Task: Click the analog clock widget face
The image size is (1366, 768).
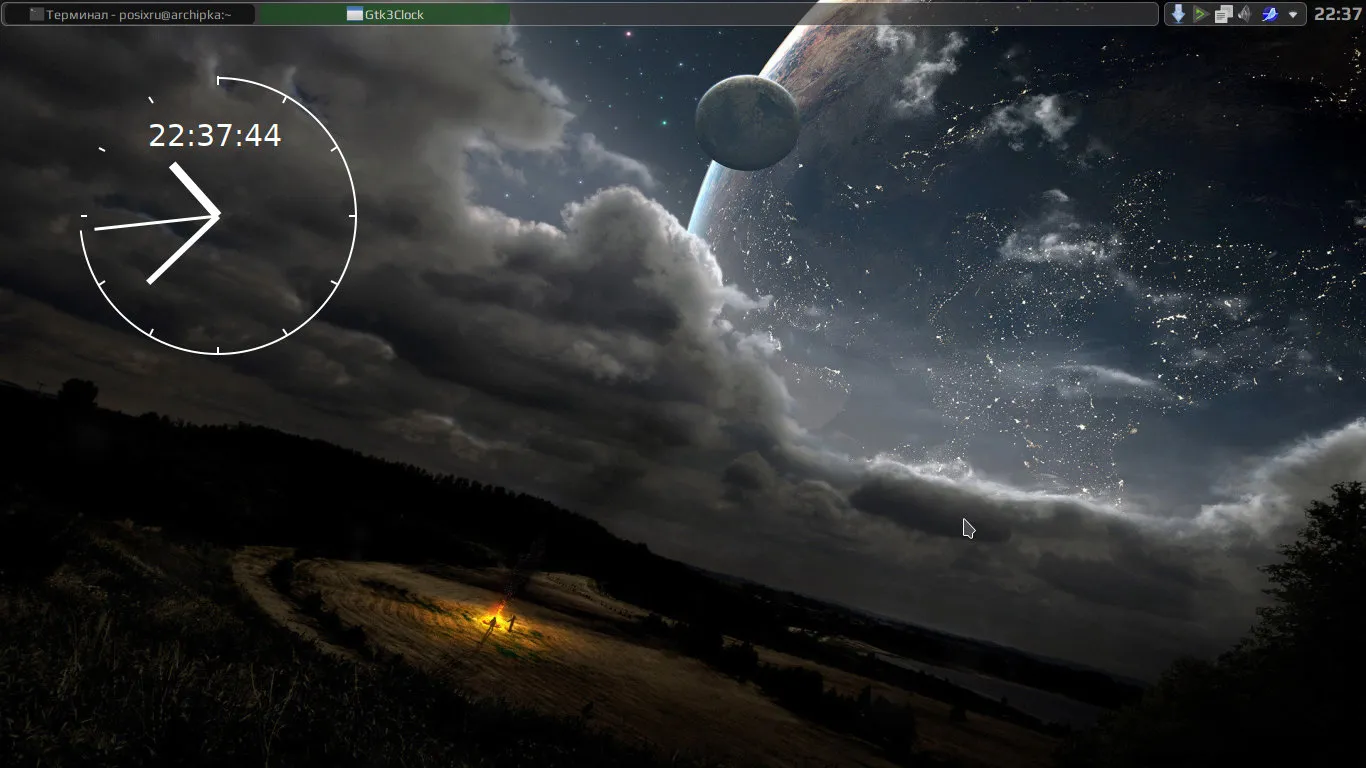Action: click(218, 215)
